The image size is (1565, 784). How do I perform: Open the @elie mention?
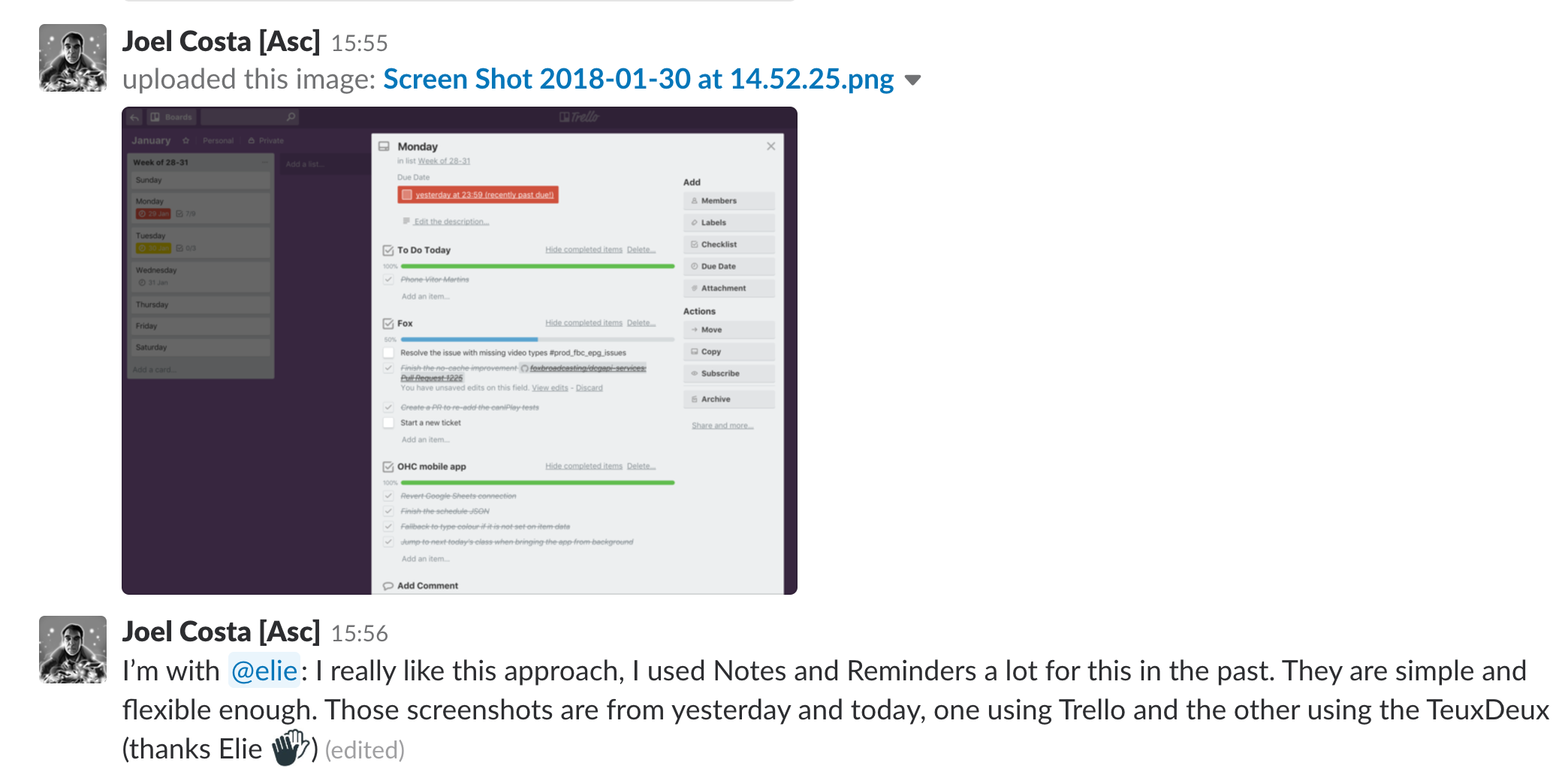pyautogui.click(x=264, y=671)
